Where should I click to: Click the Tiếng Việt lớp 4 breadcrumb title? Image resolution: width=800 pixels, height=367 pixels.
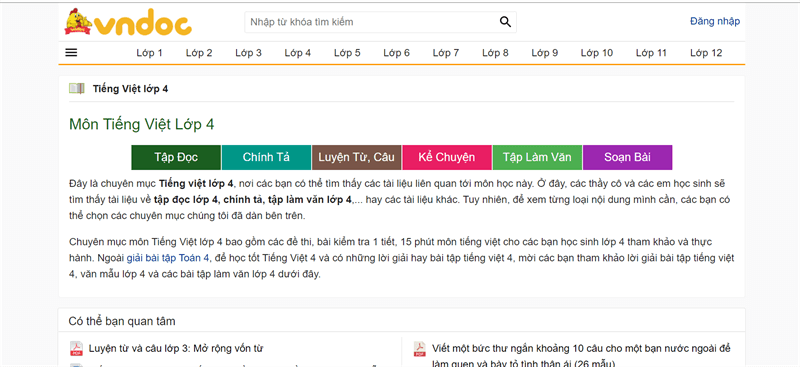[130, 89]
